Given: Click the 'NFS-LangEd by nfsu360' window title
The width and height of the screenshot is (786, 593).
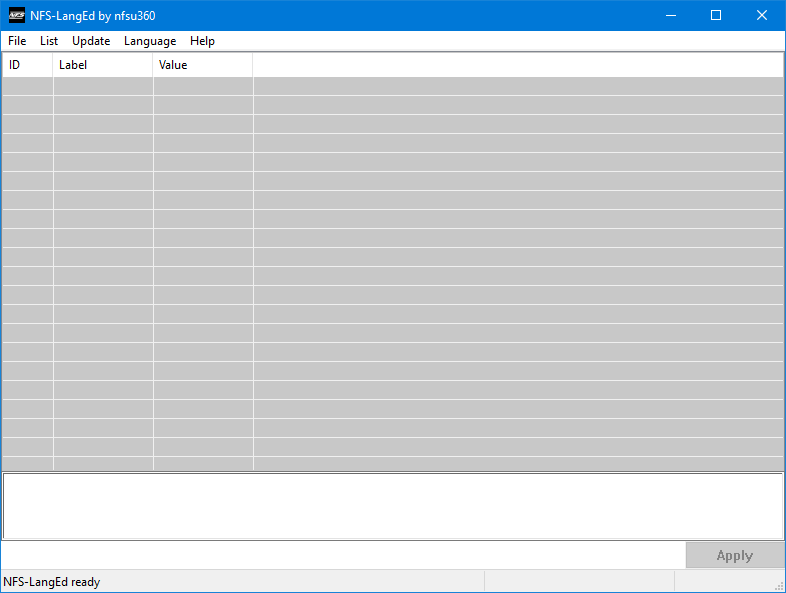Looking at the screenshot, I should pos(93,15).
